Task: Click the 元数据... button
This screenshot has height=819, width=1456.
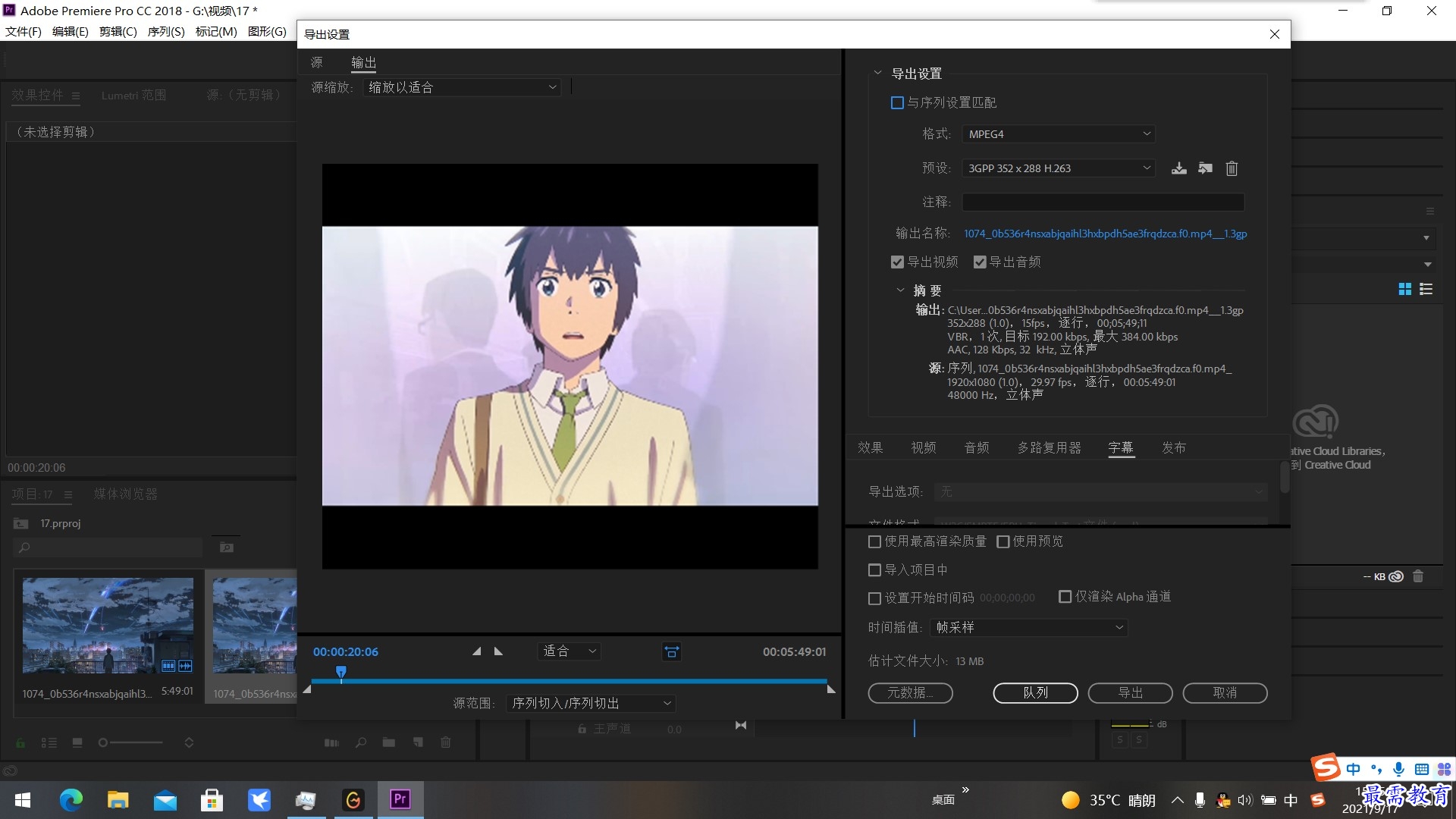Action: (x=910, y=693)
